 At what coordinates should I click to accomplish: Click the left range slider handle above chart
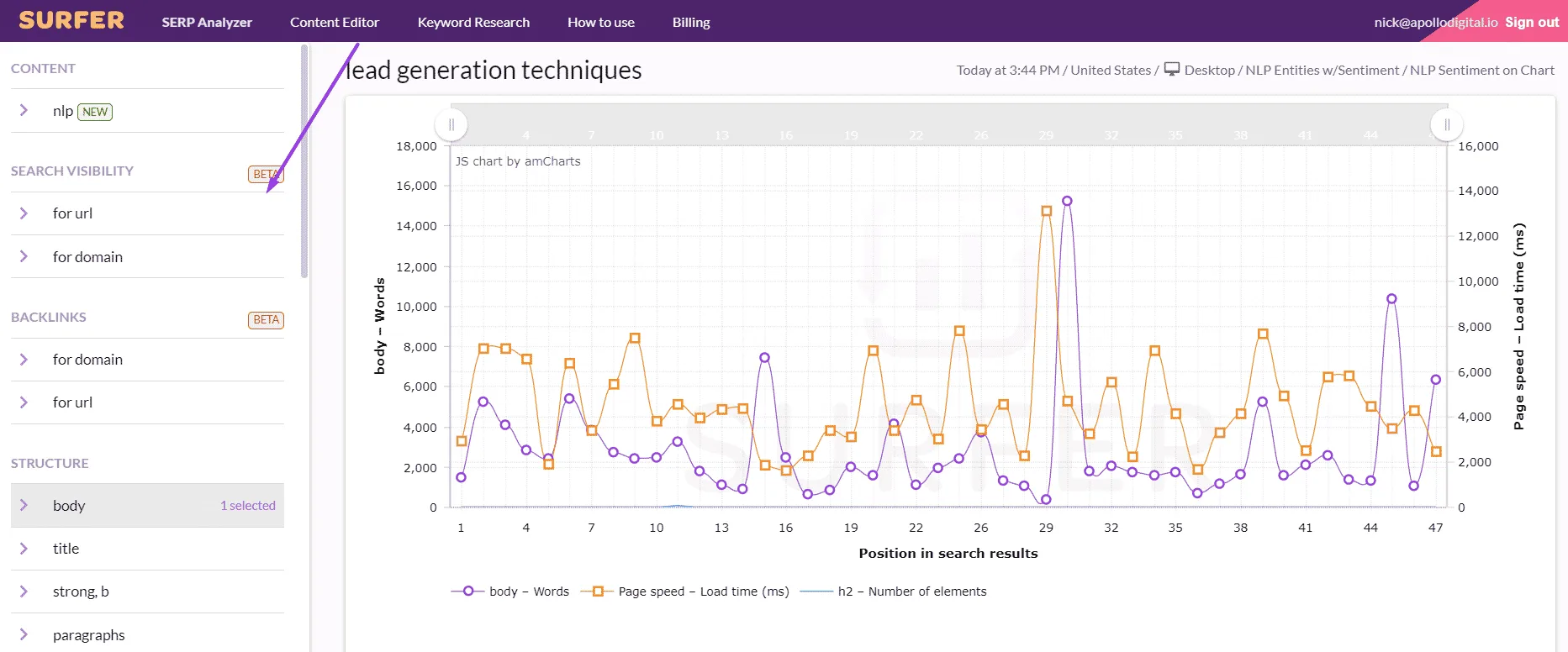451,125
